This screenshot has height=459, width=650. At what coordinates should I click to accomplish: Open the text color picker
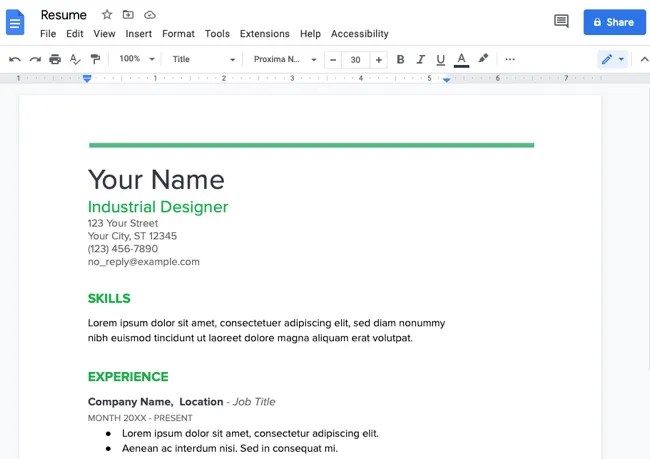pyautogui.click(x=461, y=60)
